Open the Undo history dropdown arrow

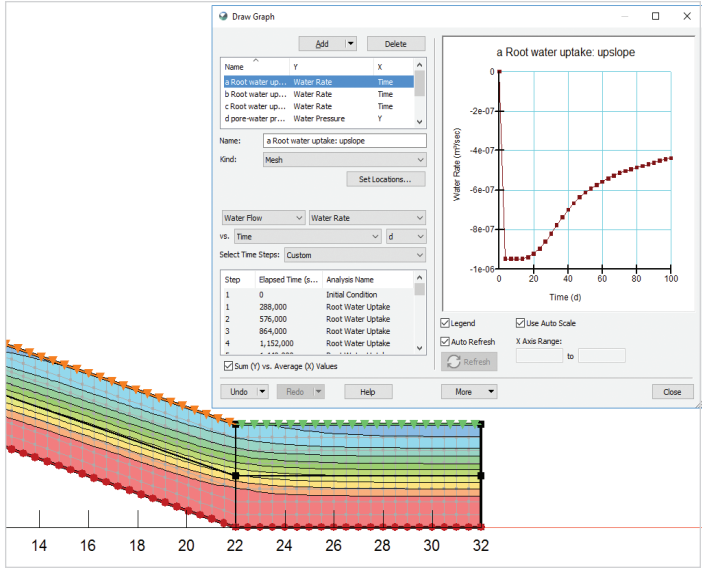coord(262,392)
